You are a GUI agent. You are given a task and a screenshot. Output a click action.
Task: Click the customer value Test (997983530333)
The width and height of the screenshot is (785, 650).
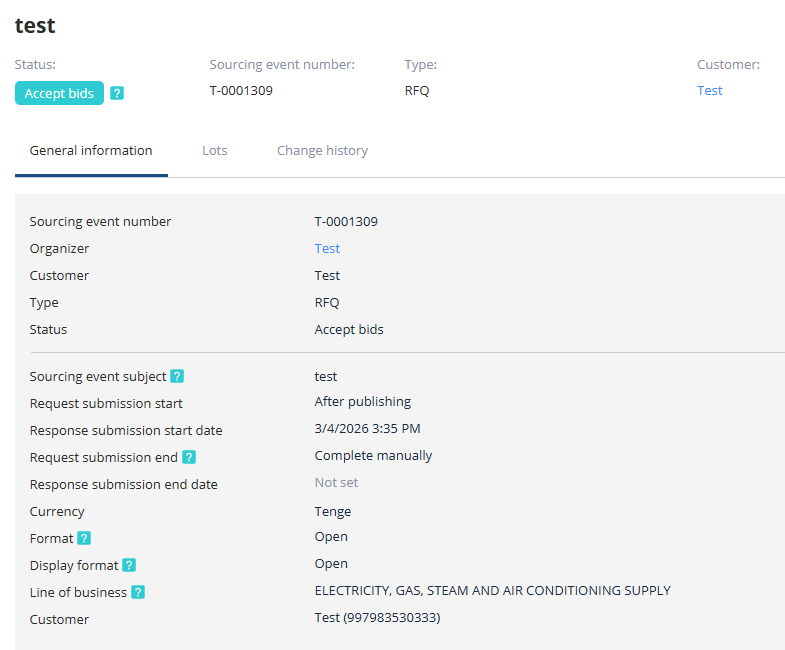pos(377,618)
